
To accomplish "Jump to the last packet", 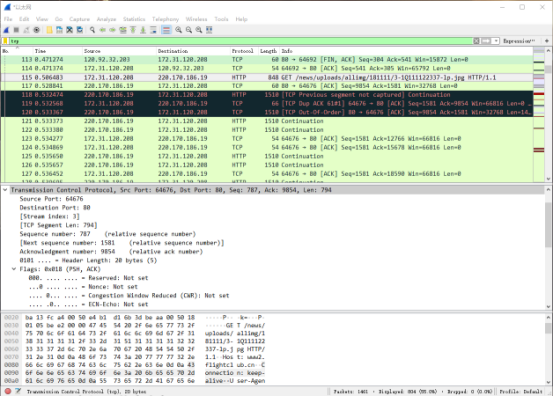I will [143, 30].
